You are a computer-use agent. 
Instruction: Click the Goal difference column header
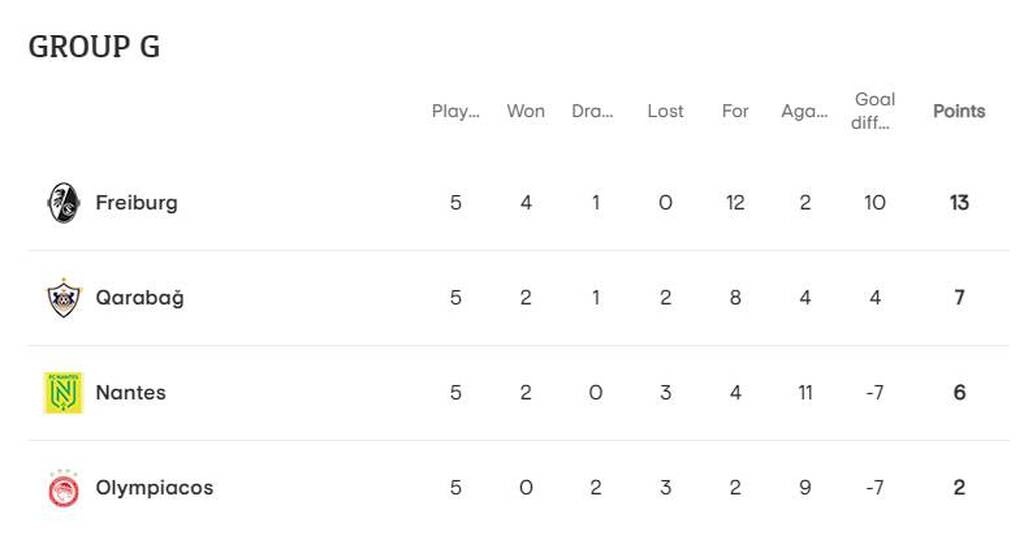click(x=875, y=111)
